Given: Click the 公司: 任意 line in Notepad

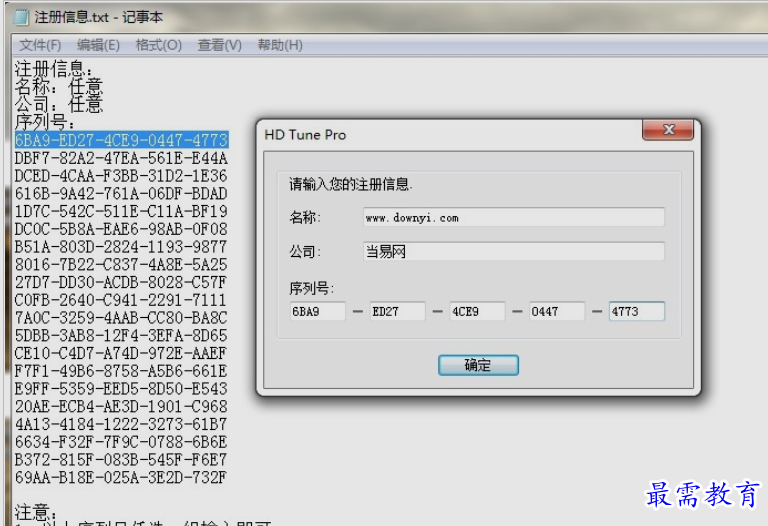Looking at the screenshot, I should [x=59, y=104].
